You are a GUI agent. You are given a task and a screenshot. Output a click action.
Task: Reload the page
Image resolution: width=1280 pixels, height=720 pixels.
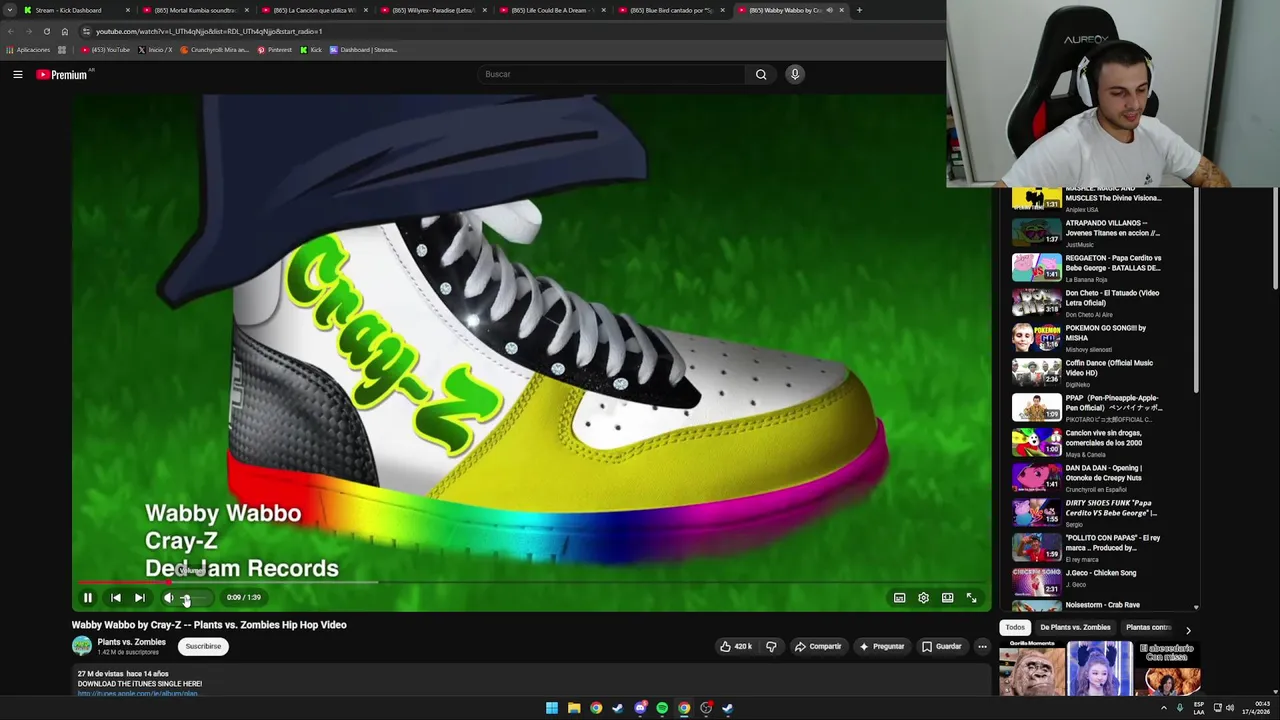[46, 31]
